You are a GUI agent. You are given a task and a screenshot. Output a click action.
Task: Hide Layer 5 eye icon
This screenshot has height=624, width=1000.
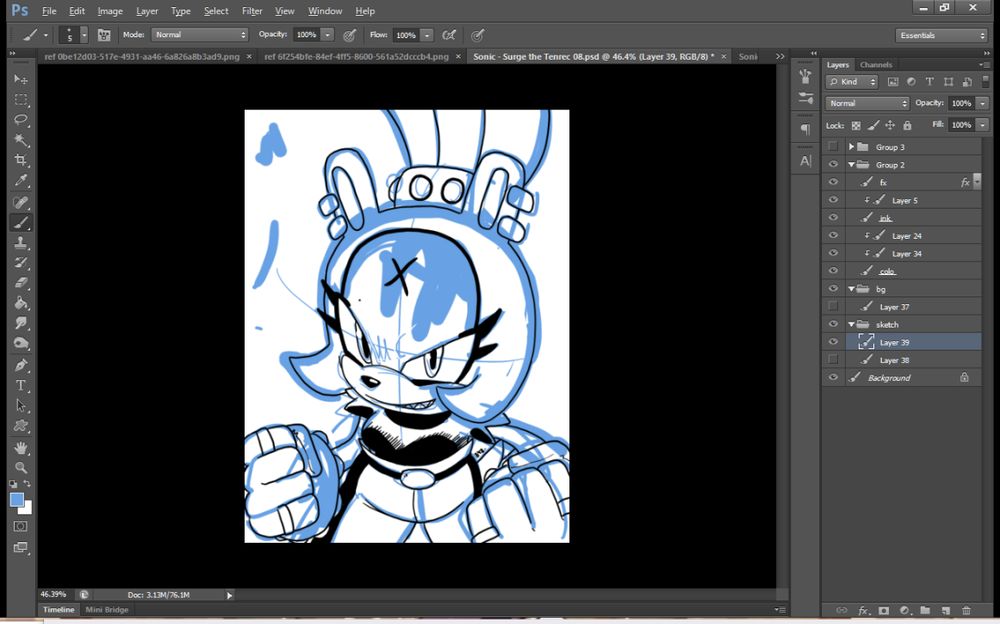click(833, 200)
